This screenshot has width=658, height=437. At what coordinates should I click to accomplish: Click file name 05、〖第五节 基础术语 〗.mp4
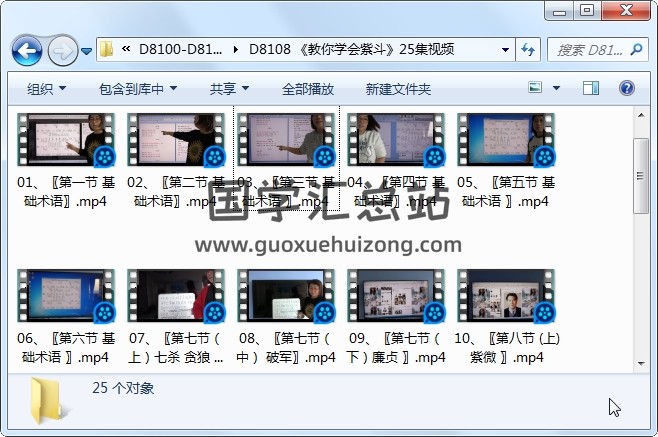coord(506,192)
